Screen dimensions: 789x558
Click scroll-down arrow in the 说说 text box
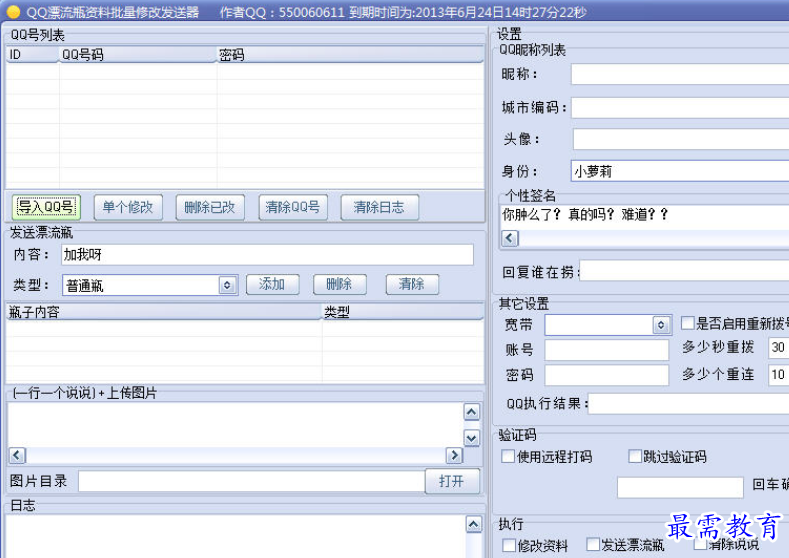tap(471, 437)
